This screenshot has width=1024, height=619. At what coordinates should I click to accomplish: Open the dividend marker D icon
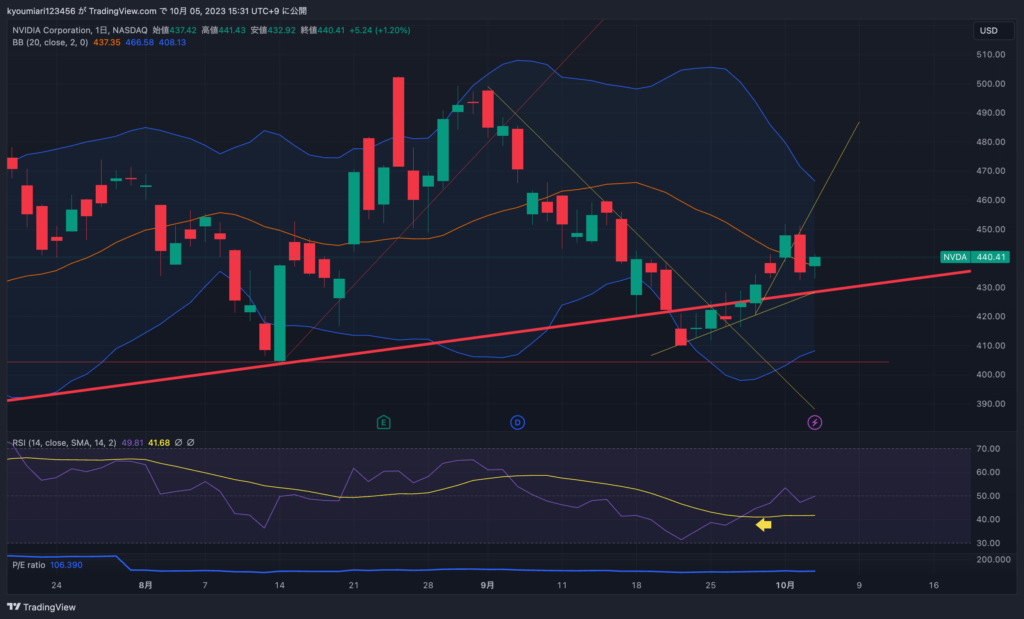pos(517,422)
